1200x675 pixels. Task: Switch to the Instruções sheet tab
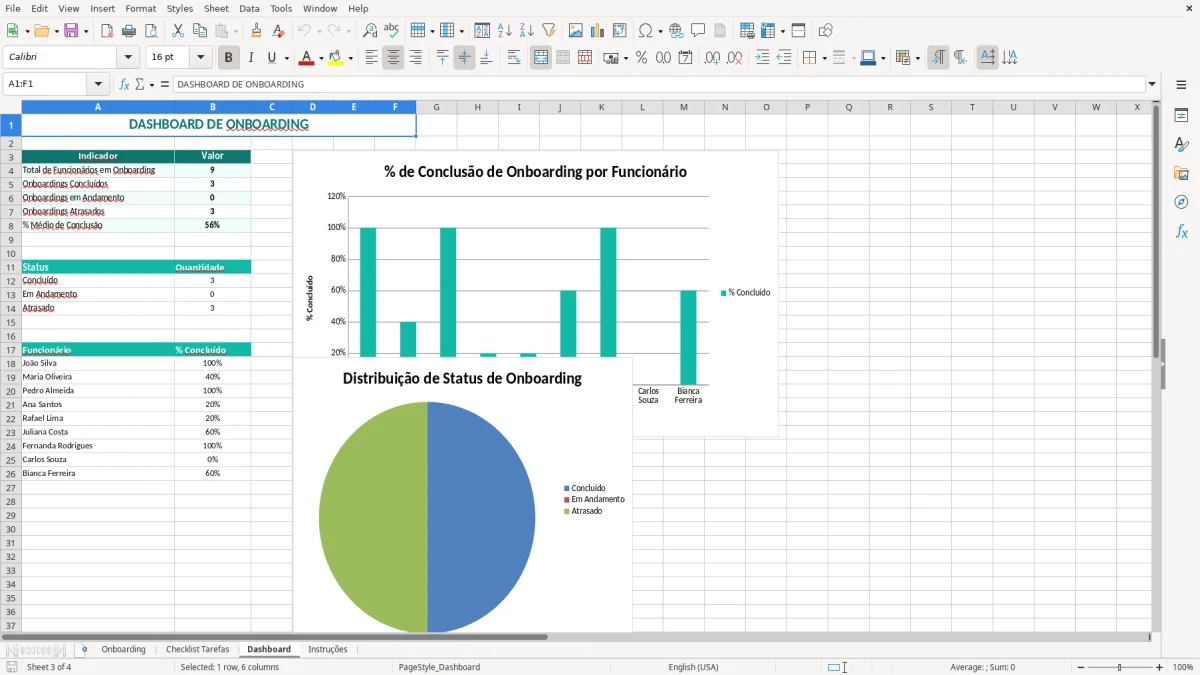(x=328, y=649)
